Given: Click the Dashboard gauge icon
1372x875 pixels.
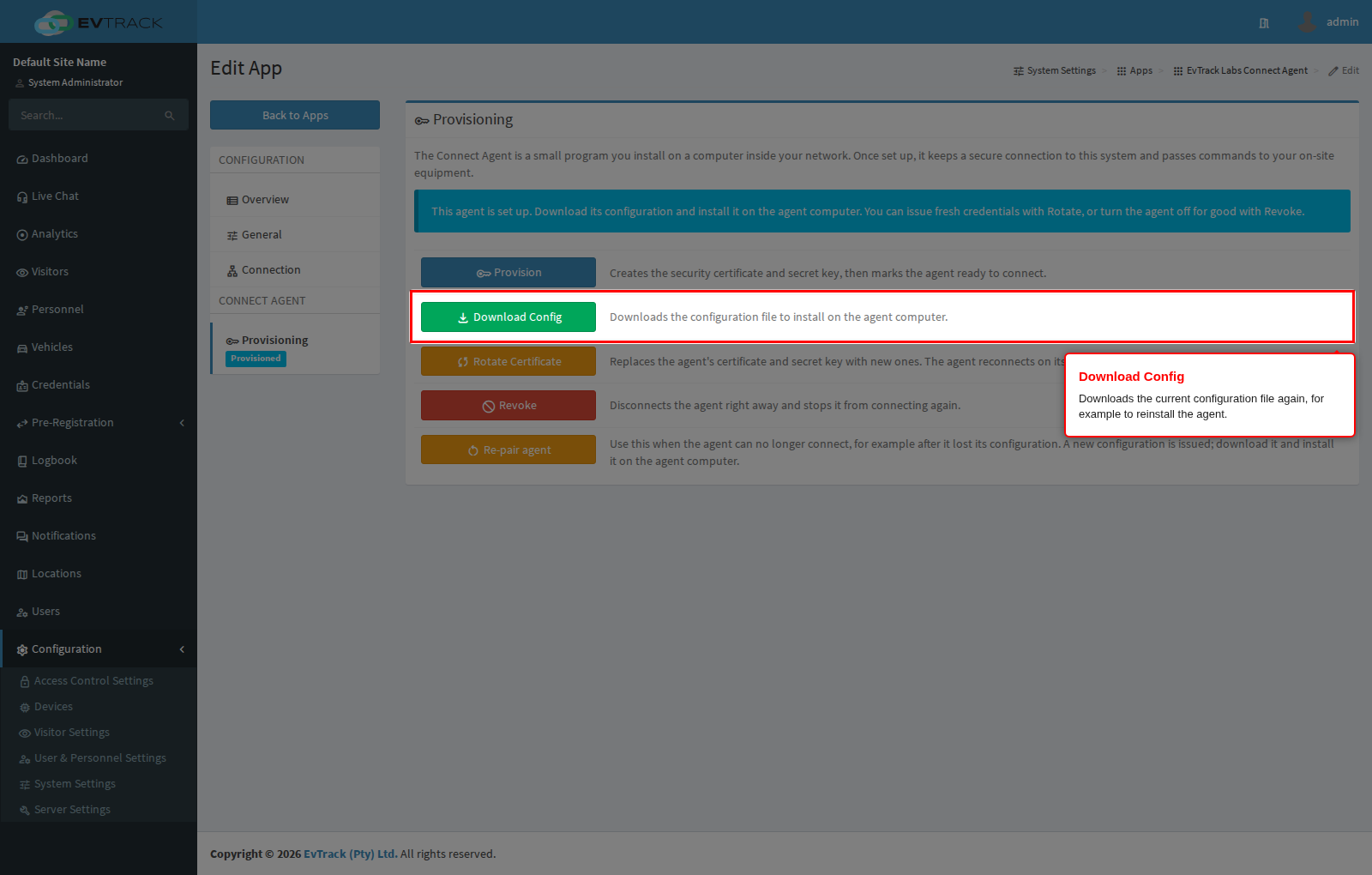Looking at the screenshot, I should click(x=22, y=160).
